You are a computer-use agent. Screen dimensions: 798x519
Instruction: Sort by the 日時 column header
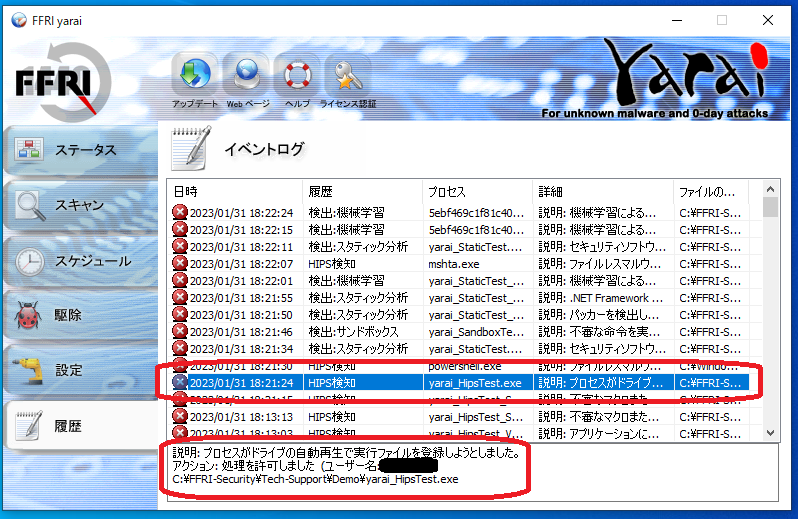coord(235,192)
